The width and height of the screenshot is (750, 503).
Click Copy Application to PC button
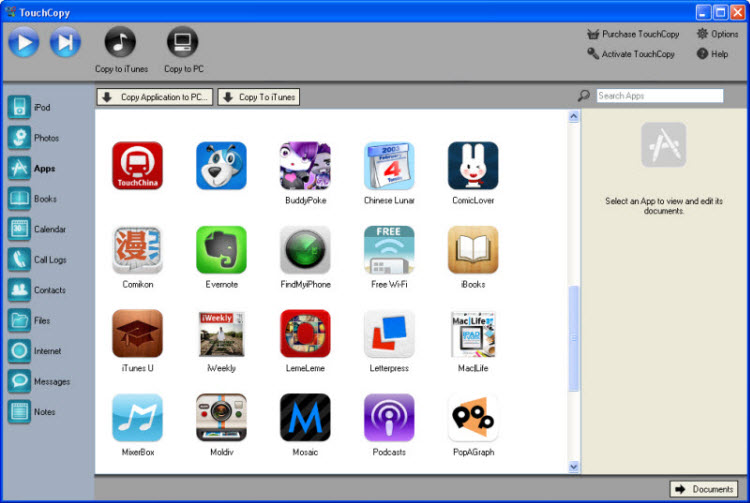154,97
